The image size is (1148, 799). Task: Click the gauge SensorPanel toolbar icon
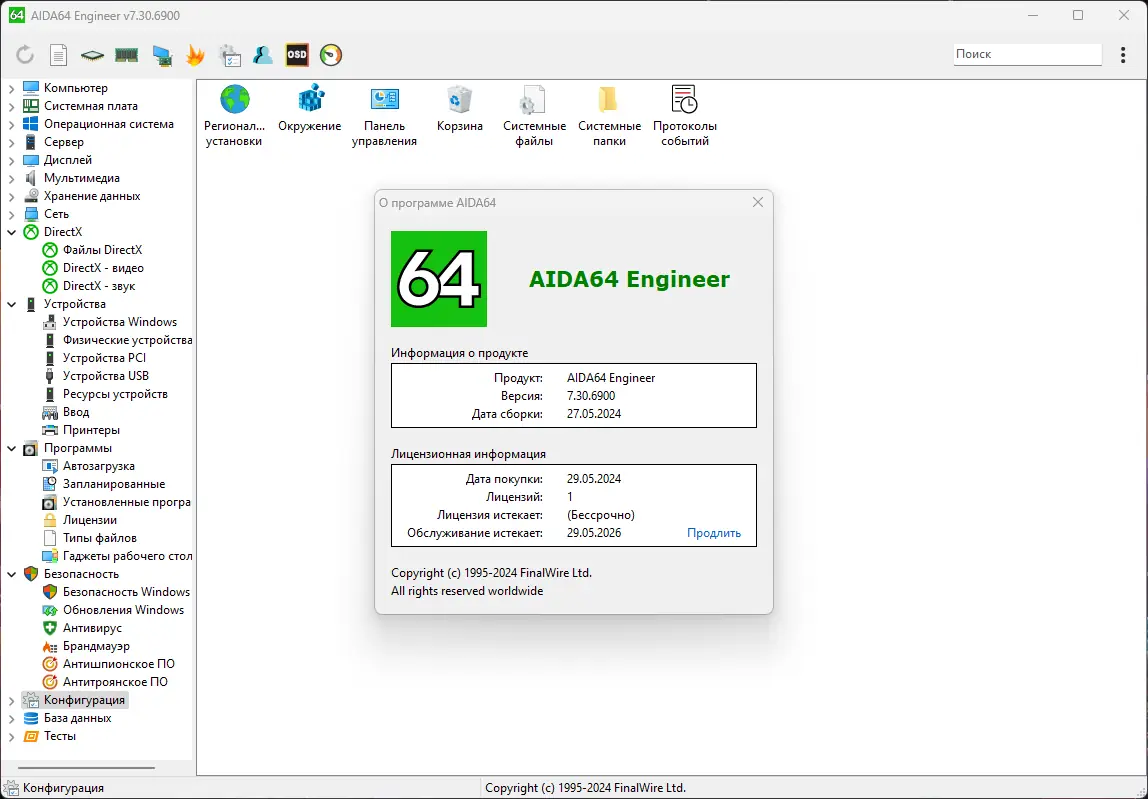point(331,55)
